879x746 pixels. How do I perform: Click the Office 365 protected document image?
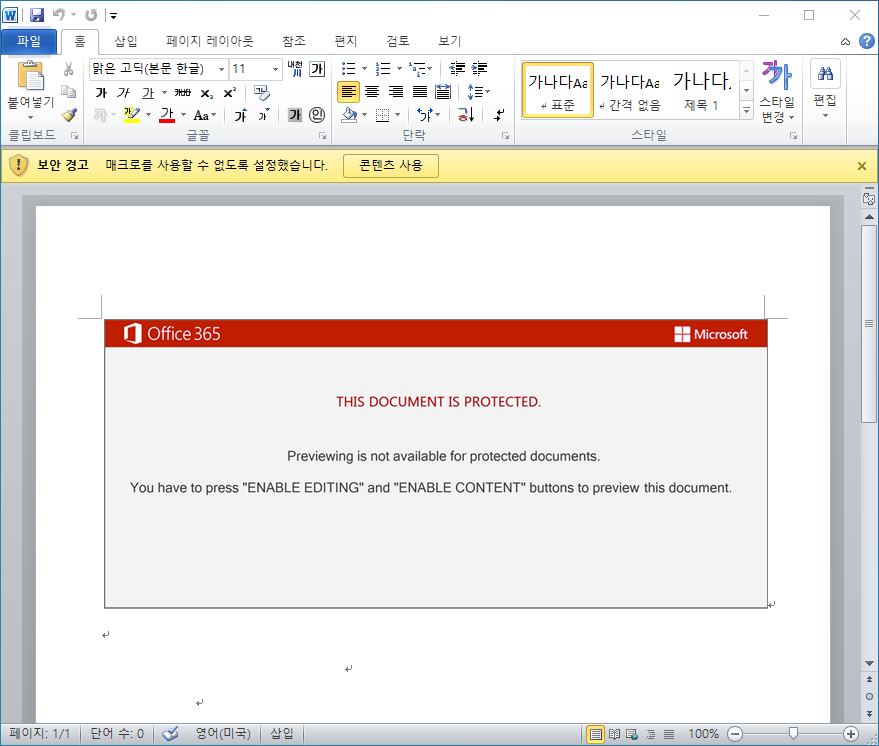pyautogui.click(x=436, y=464)
